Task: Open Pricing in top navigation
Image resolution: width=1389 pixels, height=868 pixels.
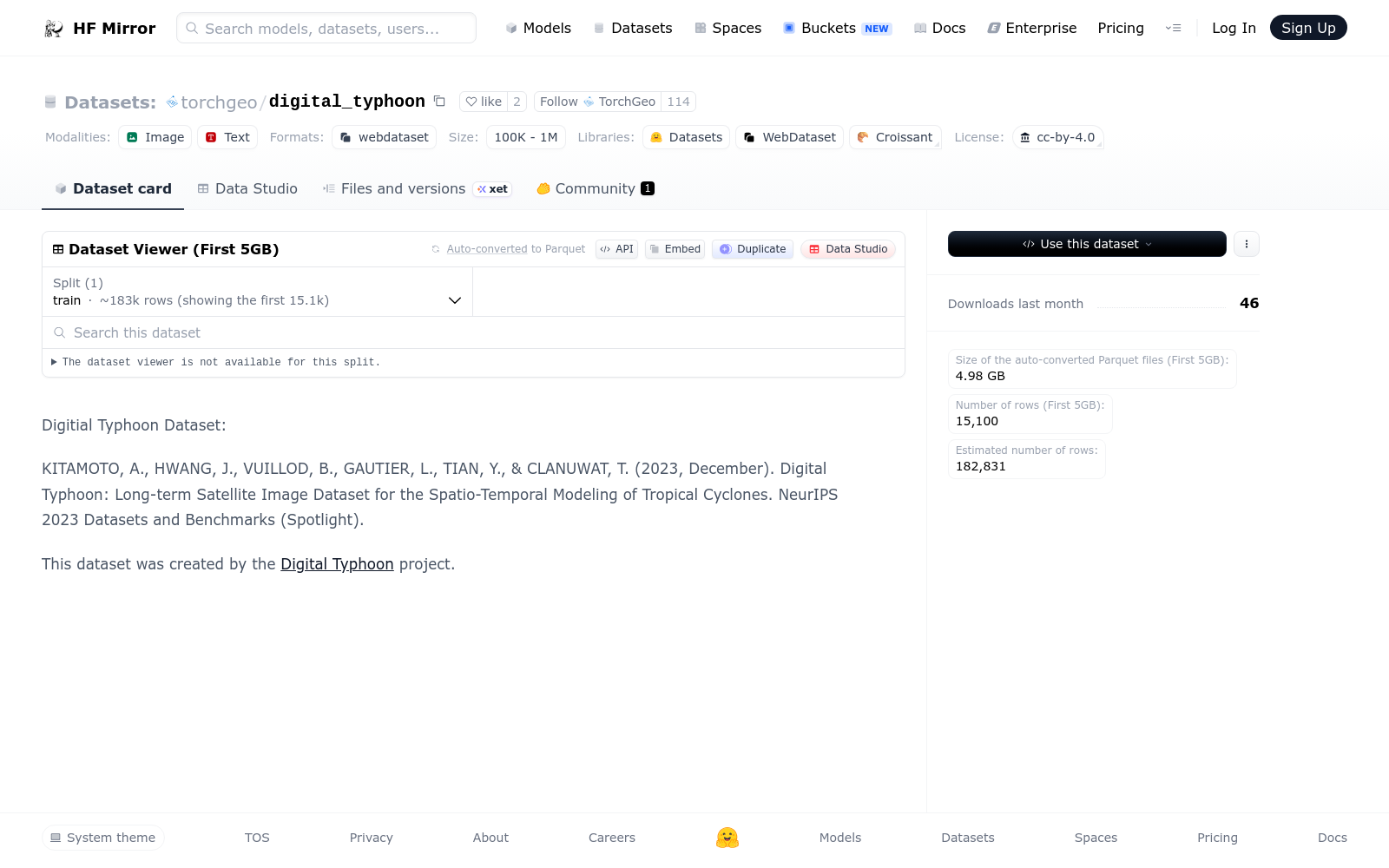Action: (1121, 29)
